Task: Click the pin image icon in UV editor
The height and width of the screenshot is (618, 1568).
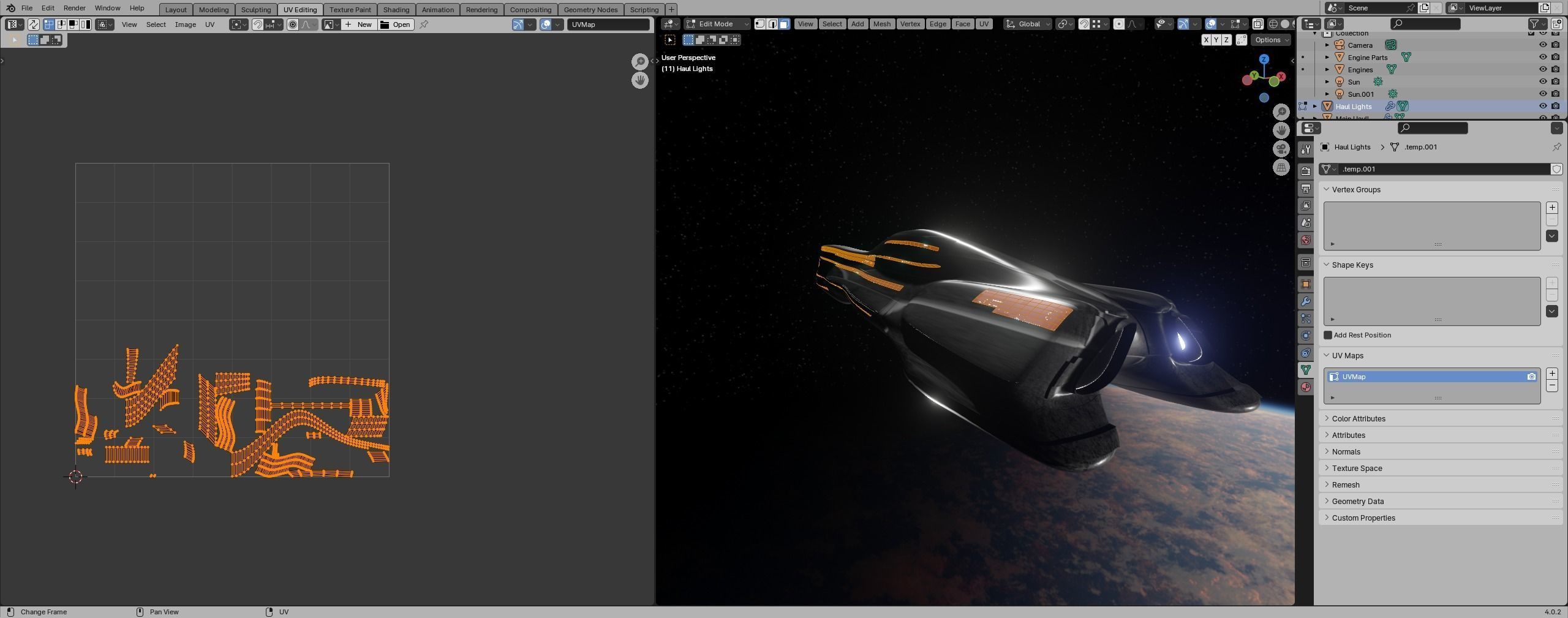Action: click(424, 24)
